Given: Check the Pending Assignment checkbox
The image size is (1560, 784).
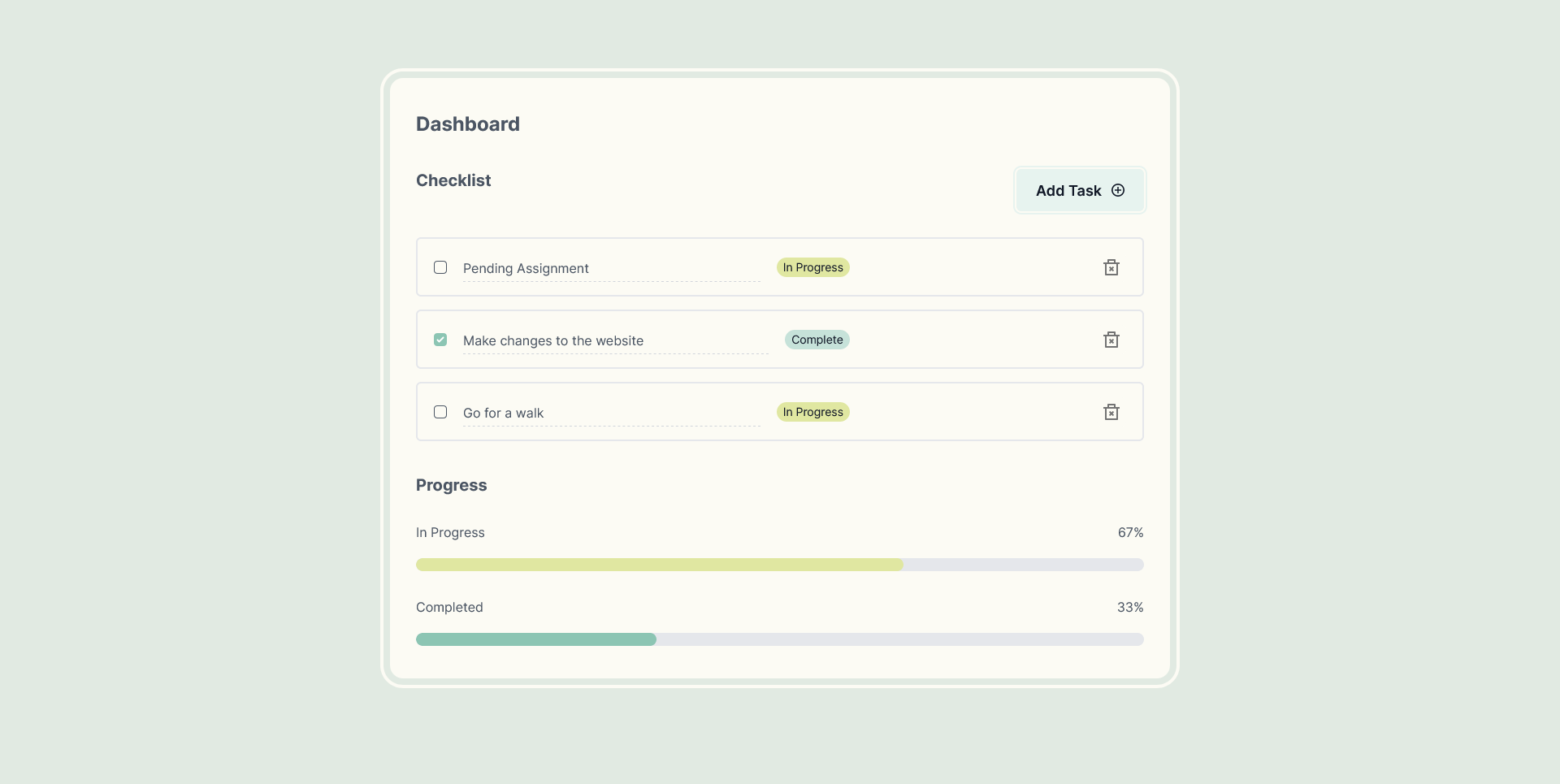Looking at the screenshot, I should (440, 267).
